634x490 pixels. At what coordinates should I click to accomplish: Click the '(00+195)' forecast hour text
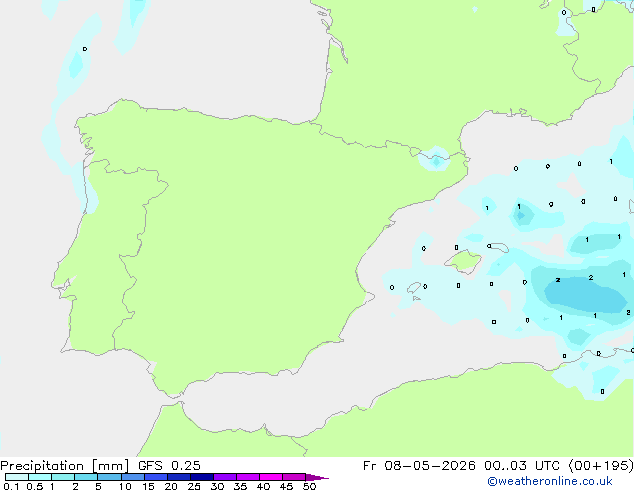(601, 466)
